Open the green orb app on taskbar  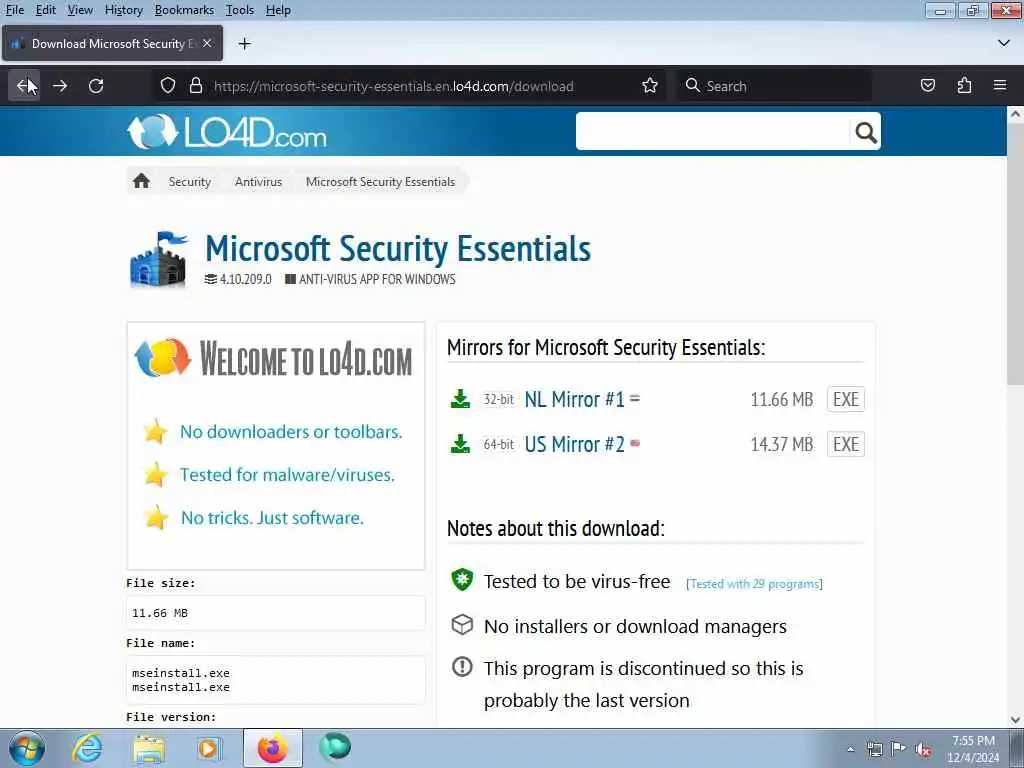coord(335,747)
